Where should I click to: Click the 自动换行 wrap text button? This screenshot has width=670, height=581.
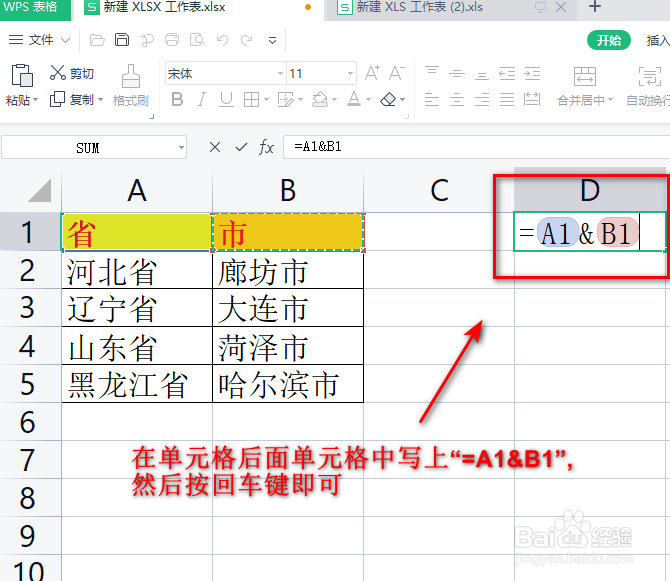[x=649, y=86]
